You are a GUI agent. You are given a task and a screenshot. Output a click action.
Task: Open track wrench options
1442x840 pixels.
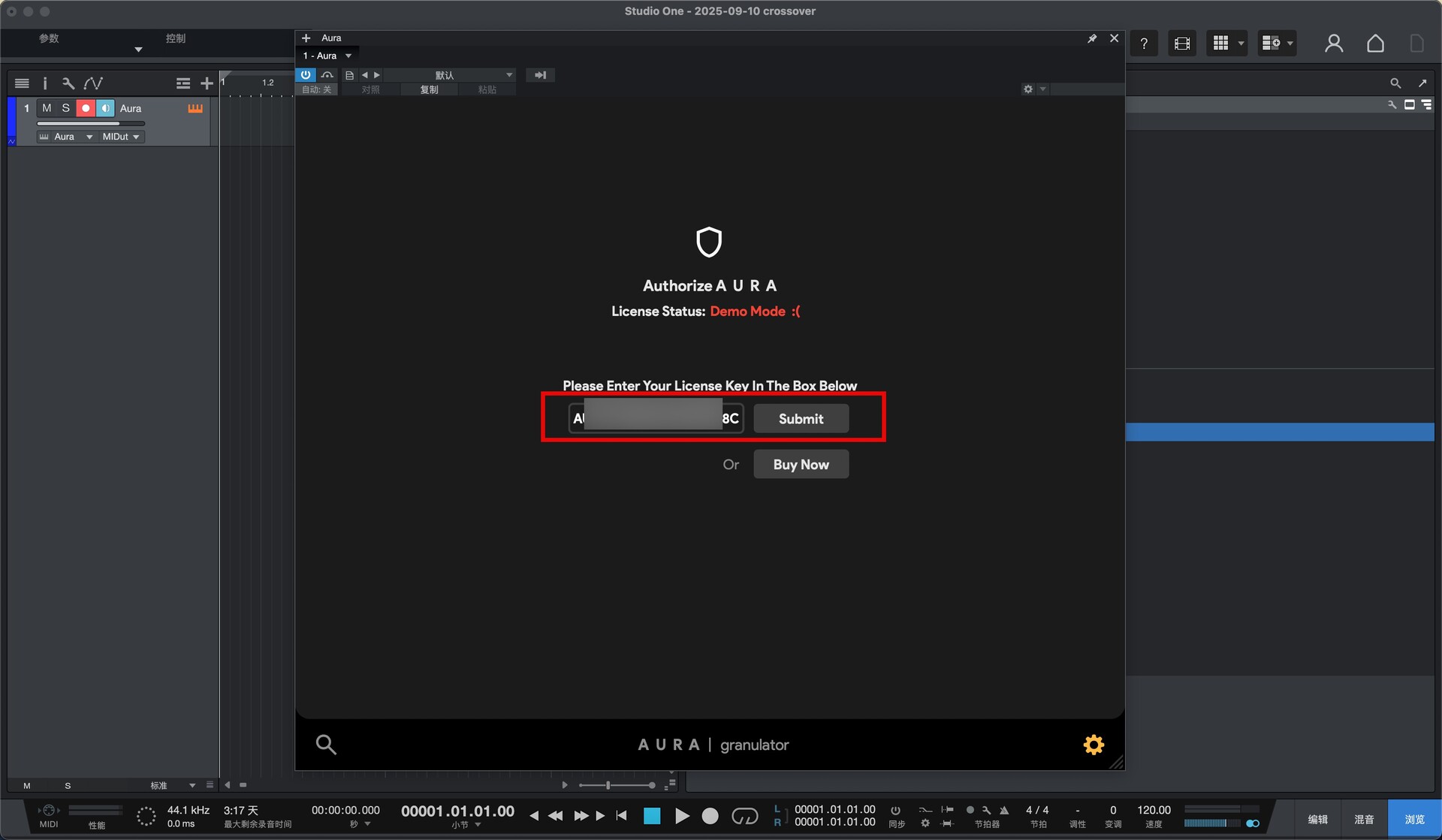click(x=68, y=83)
